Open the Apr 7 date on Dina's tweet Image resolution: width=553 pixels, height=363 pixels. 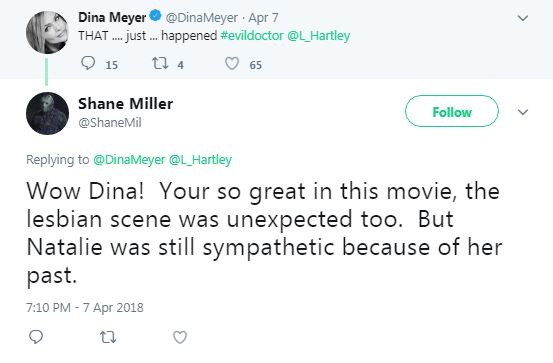[x=263, y=18]
